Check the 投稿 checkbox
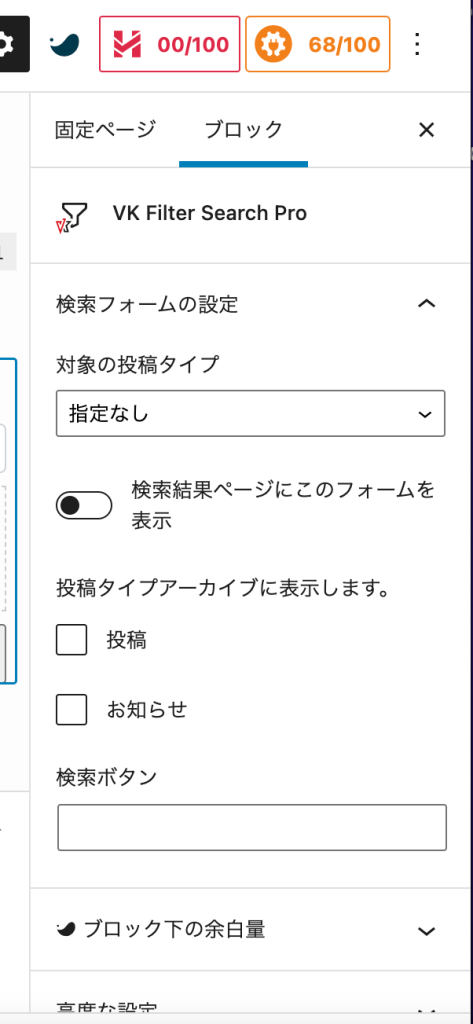 (x=72, y=639)
